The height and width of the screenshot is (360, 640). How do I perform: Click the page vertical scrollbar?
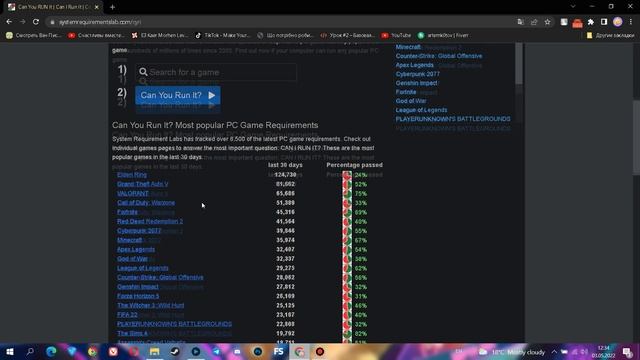(636, 138)
